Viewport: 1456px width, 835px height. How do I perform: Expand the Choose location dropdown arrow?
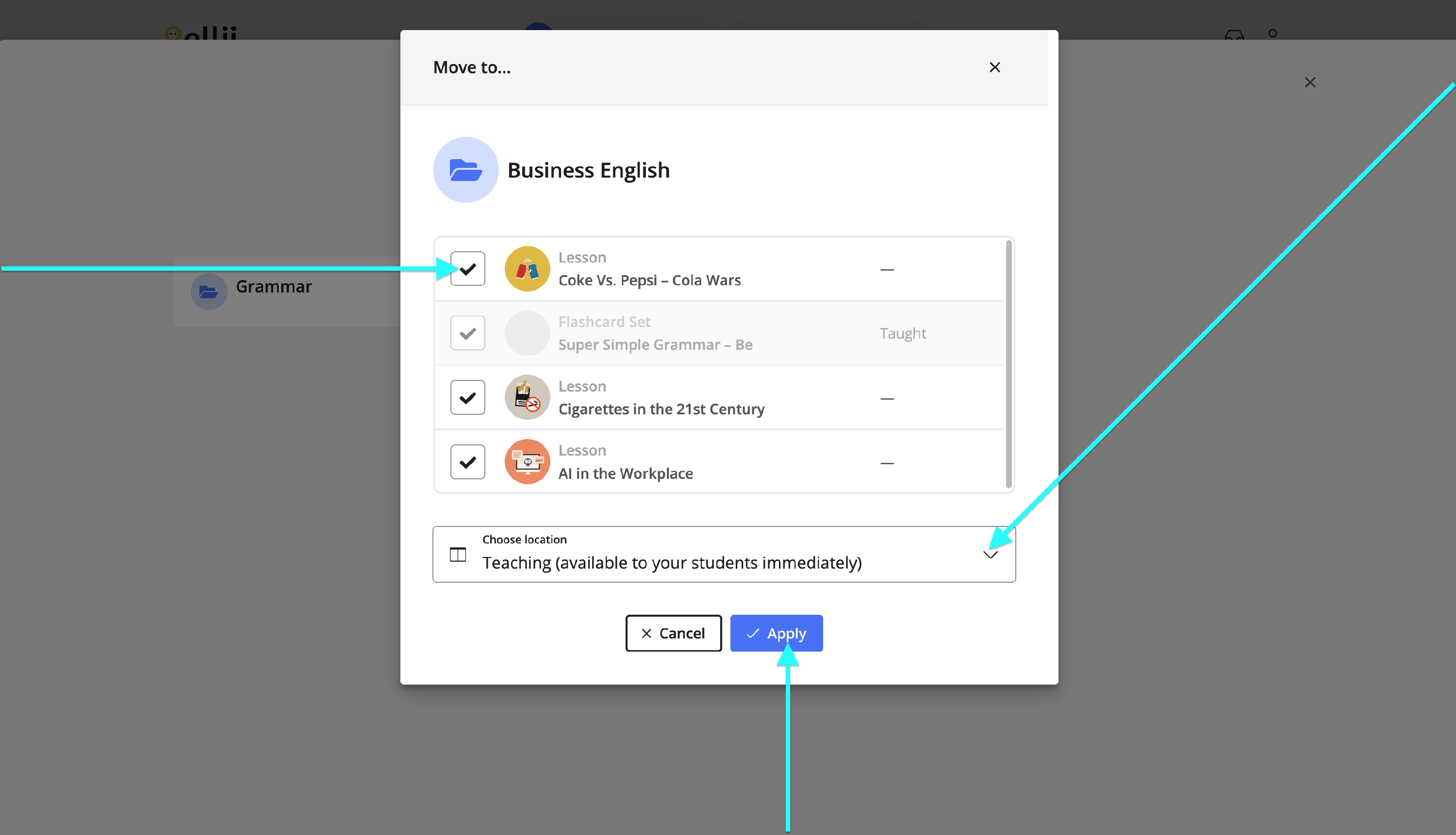click(990, 555)
